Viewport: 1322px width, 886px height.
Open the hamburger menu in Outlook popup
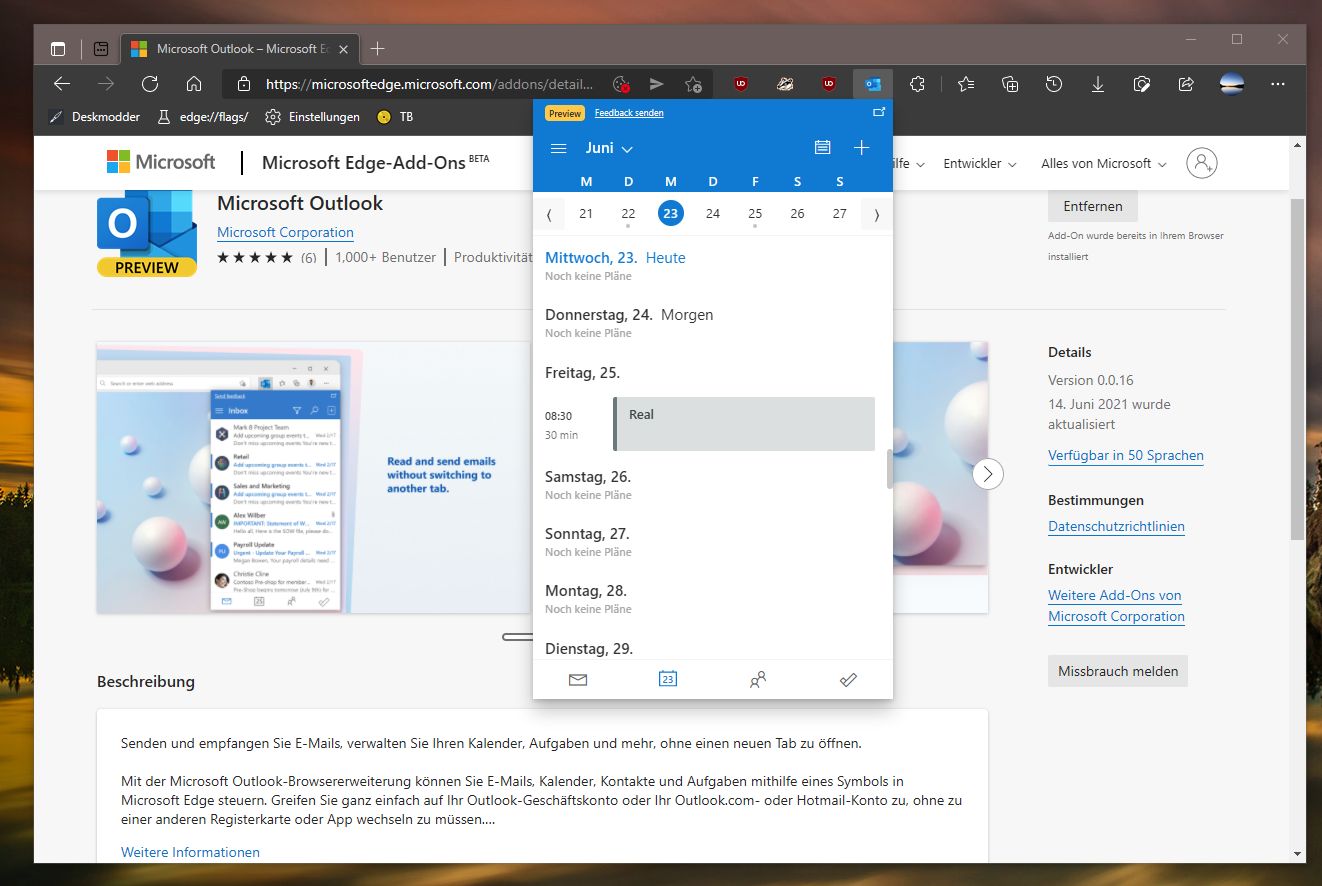[559, 148]
